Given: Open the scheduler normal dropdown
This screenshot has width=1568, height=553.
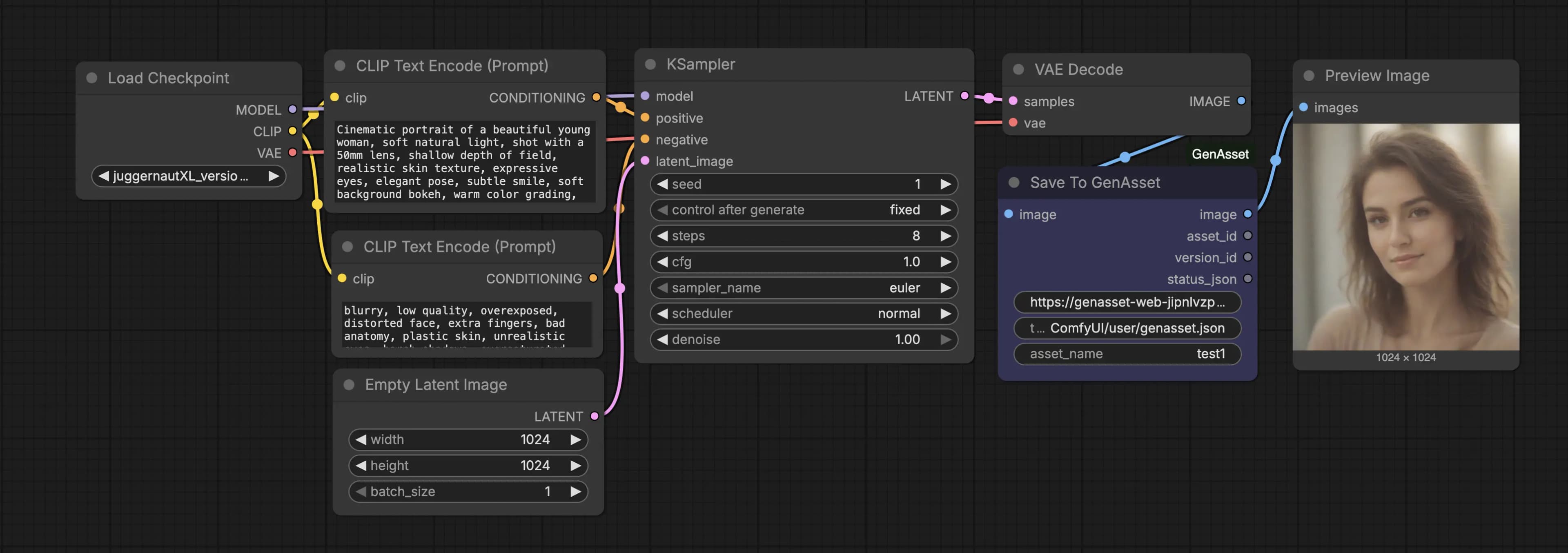Looking at the screenshot, I should (804, 314).
